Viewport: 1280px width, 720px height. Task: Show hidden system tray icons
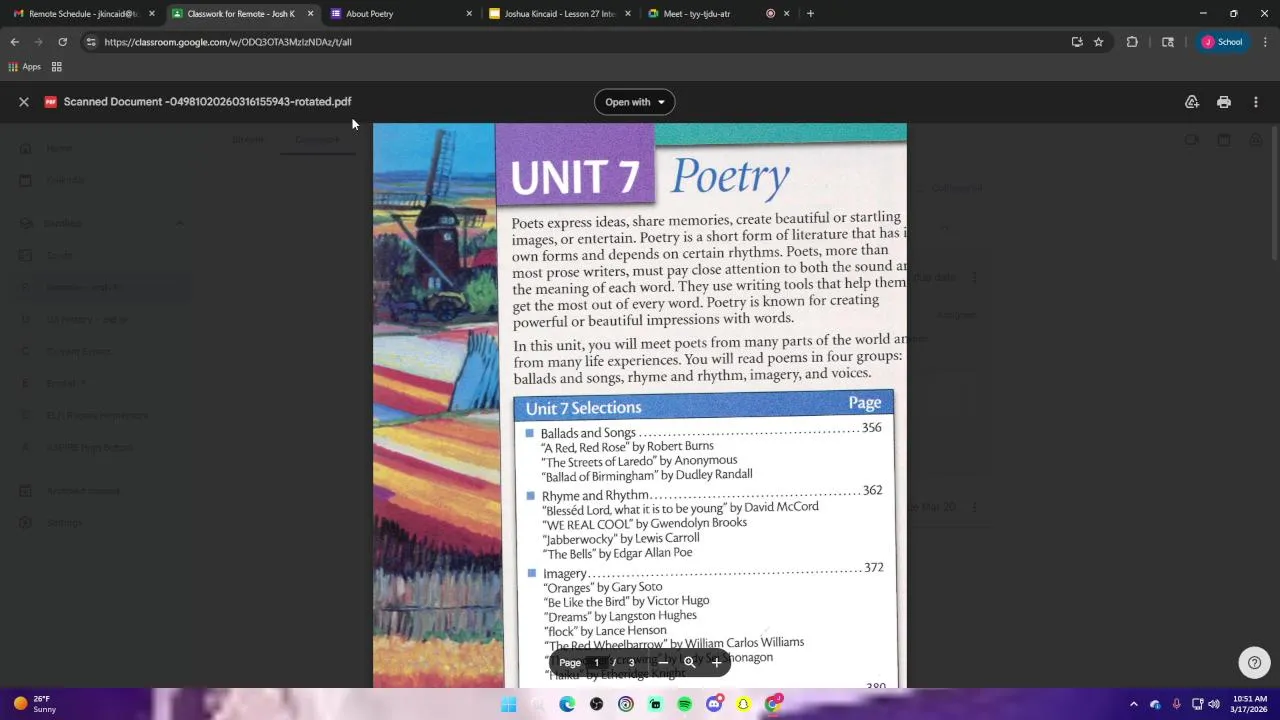tap(1133, 704)
